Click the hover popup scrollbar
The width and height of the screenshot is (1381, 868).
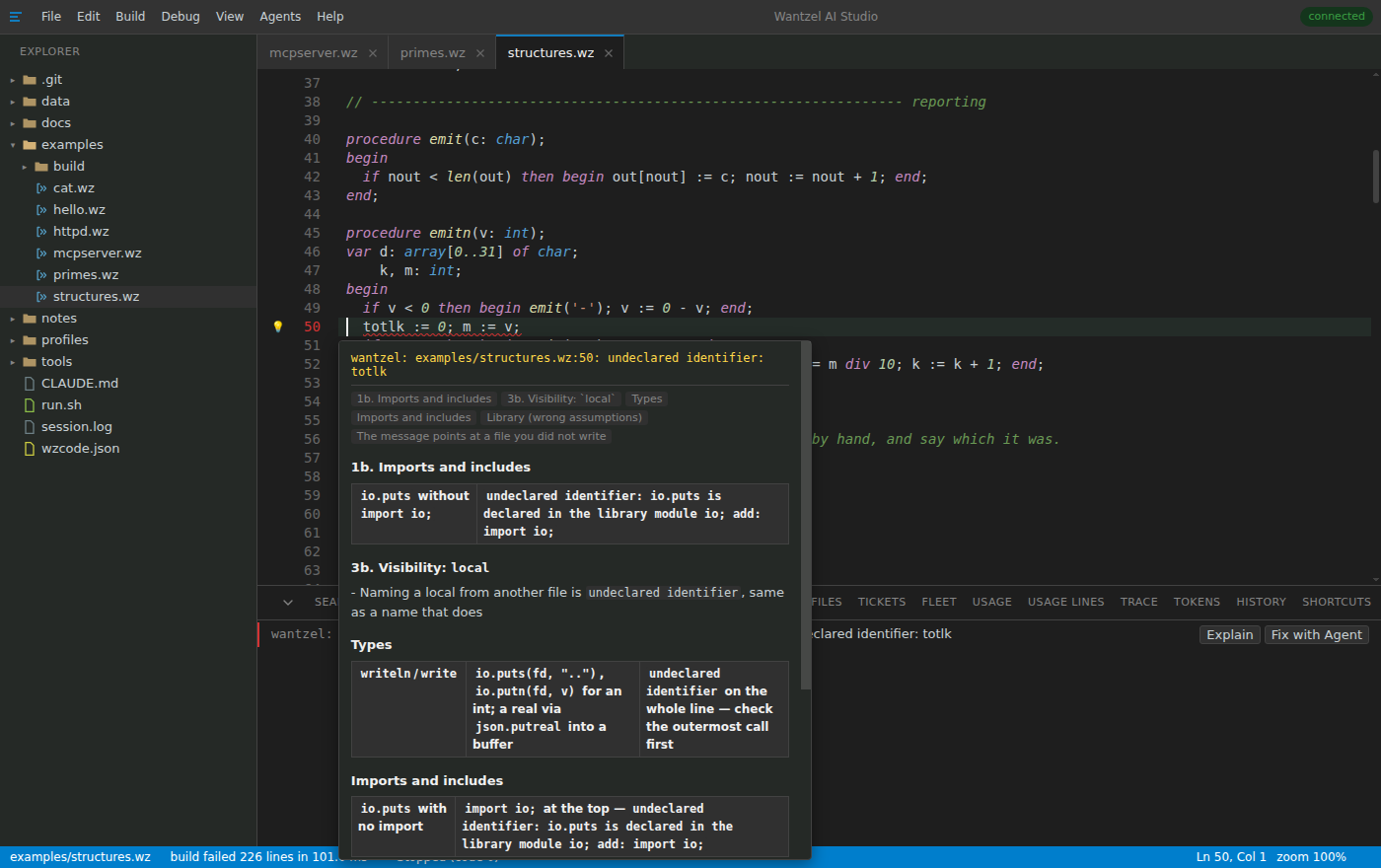[806, 516]
